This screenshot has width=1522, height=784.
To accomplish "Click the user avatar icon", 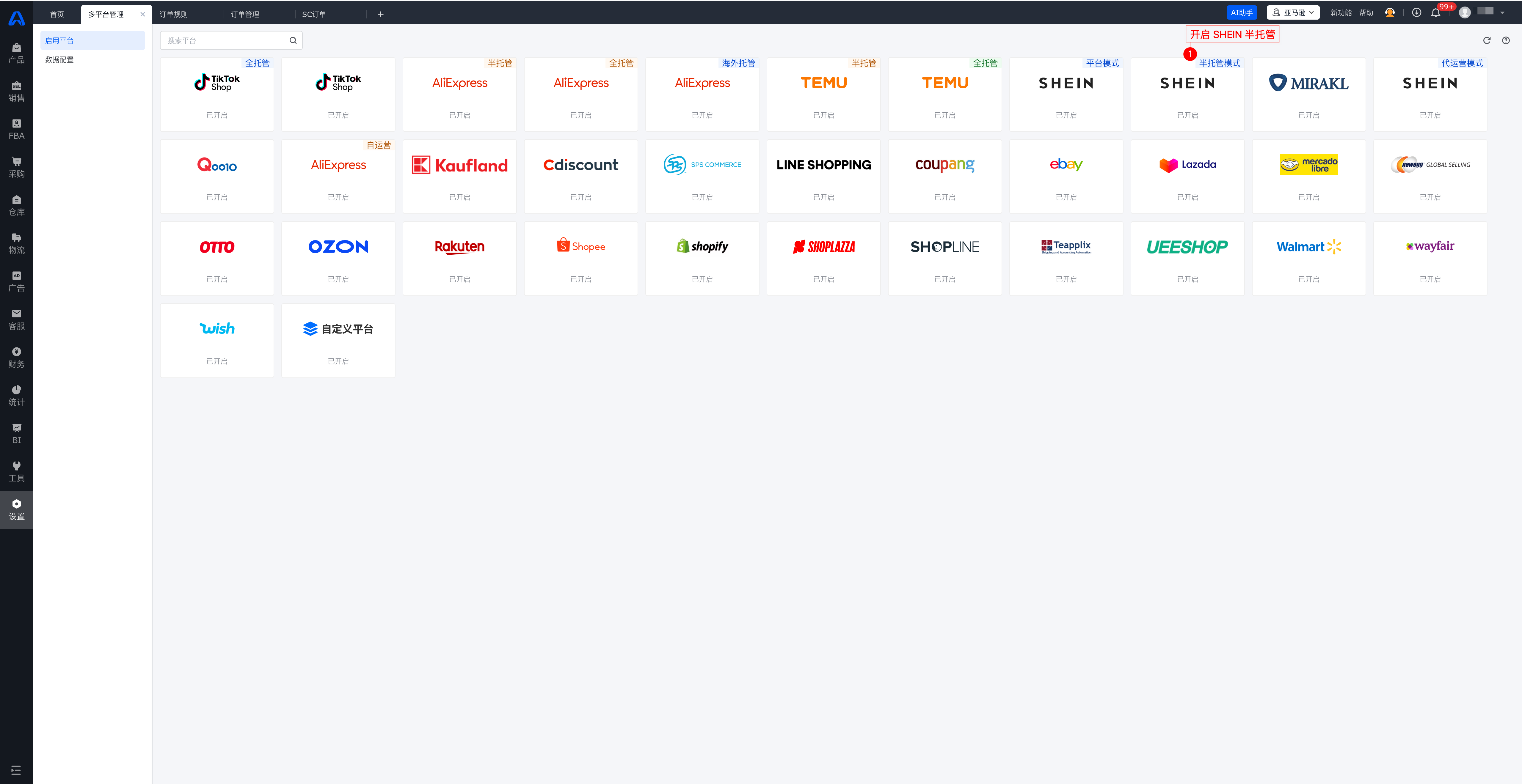I will pyautogui.click(x=1465, y=12).
